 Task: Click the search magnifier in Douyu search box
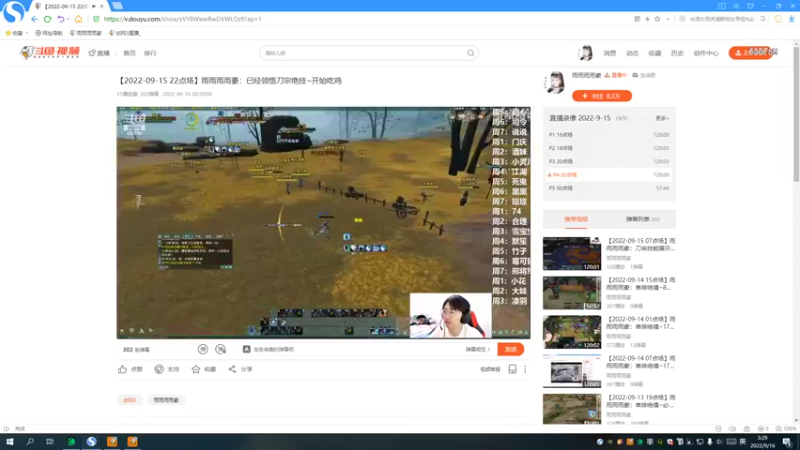[x=470, y=53]
